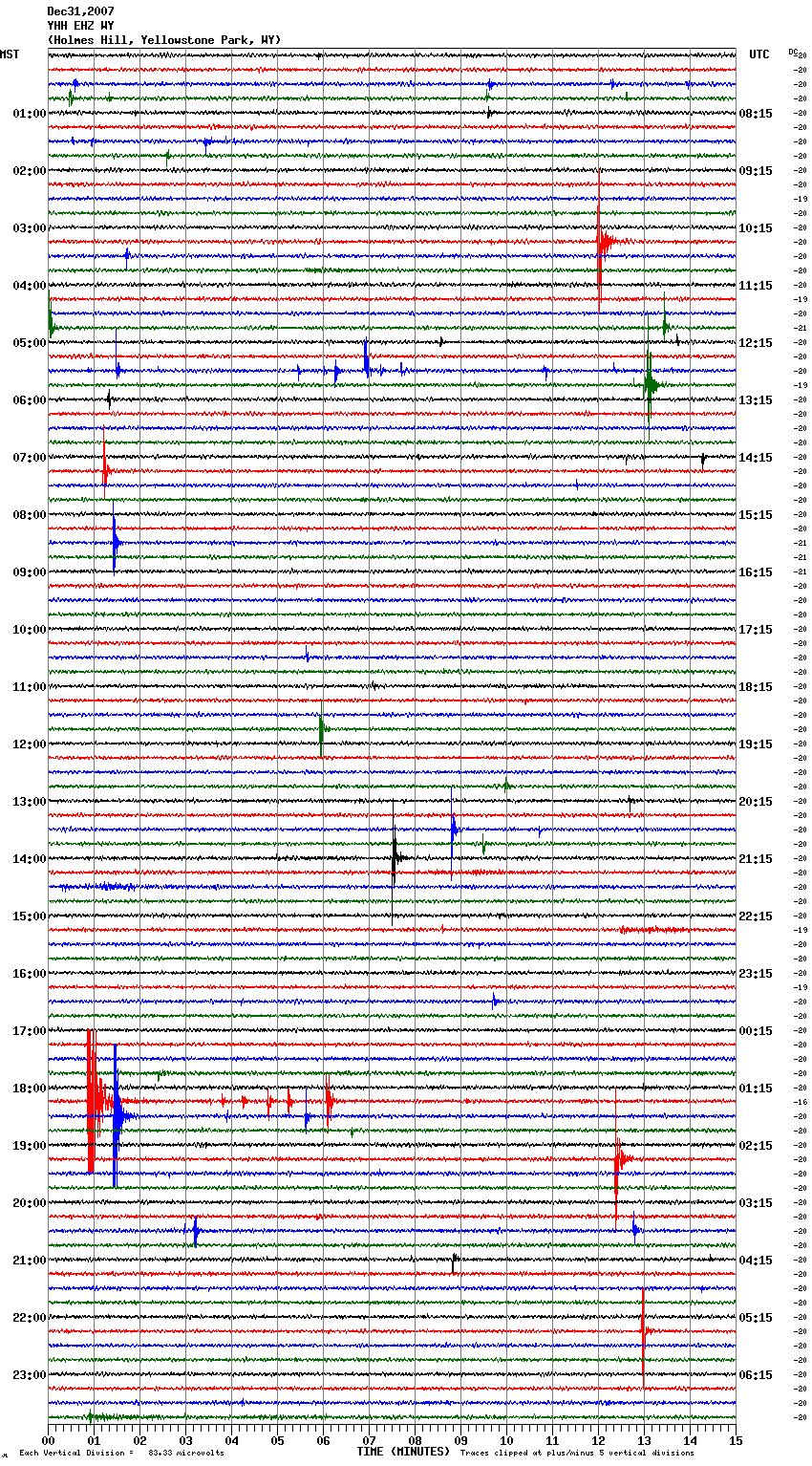812x1466 pixels.
Task: Click minute tick label 15 on bottom axis
Action: point(736,1440)
